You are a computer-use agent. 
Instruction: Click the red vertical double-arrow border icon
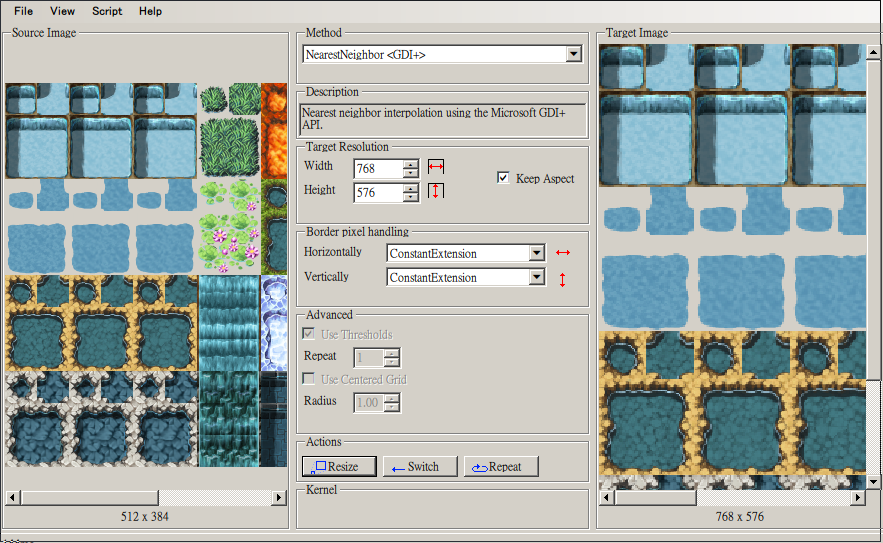point(563,279)
